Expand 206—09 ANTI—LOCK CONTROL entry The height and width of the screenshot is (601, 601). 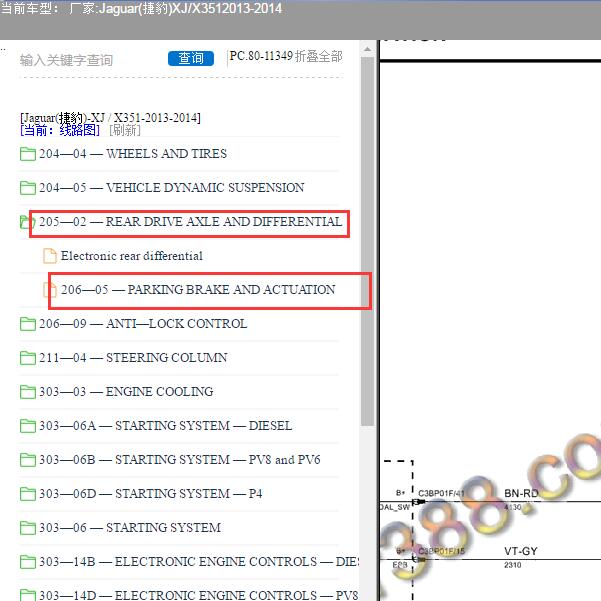click(x=143, y=324)
